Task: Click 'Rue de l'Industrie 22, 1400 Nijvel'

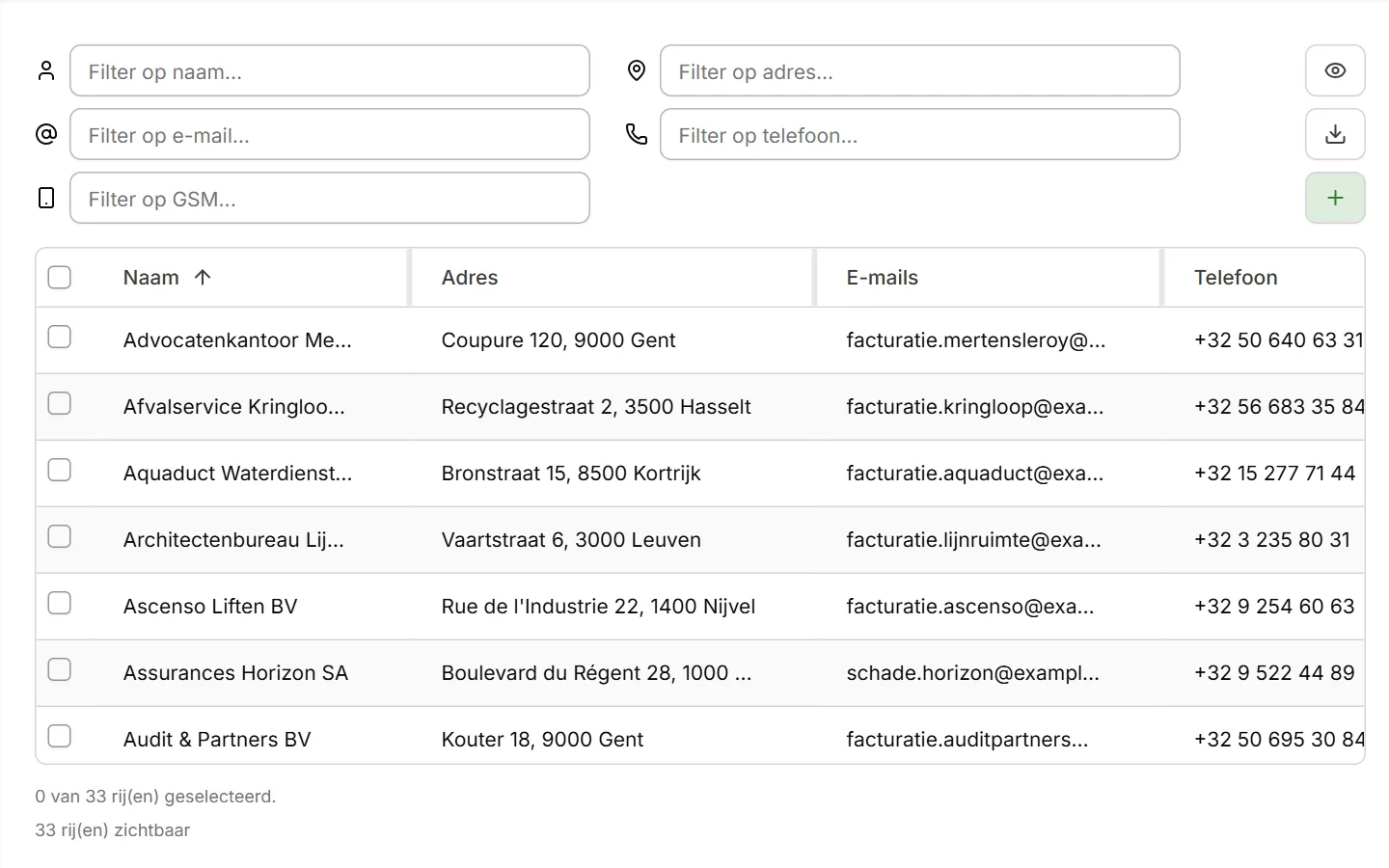Action: [x=598, y=607]
